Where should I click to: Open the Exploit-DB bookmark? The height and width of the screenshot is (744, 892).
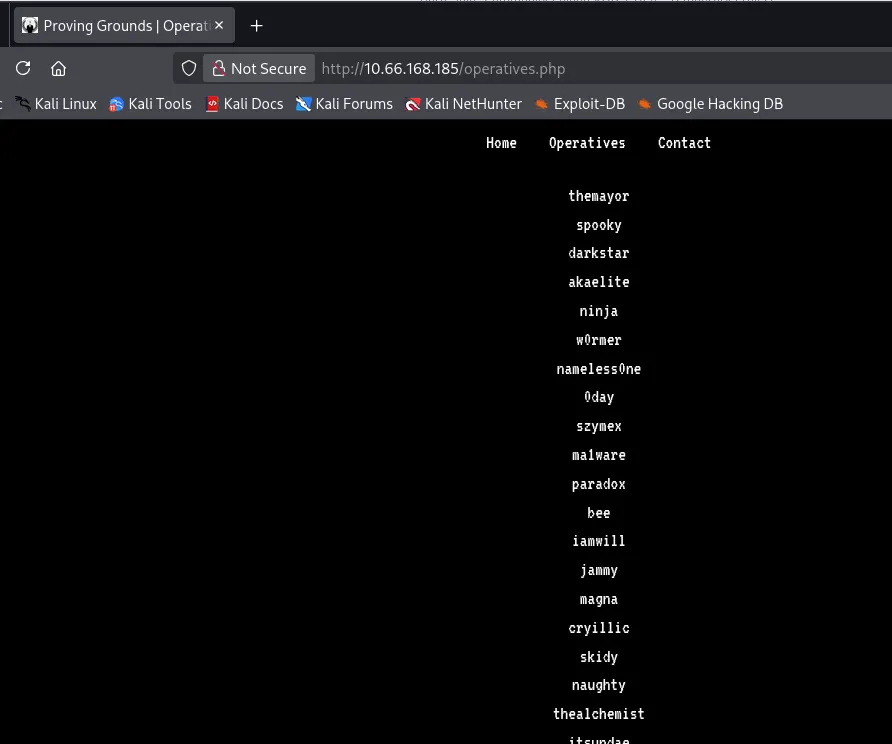tap(580, 104)
